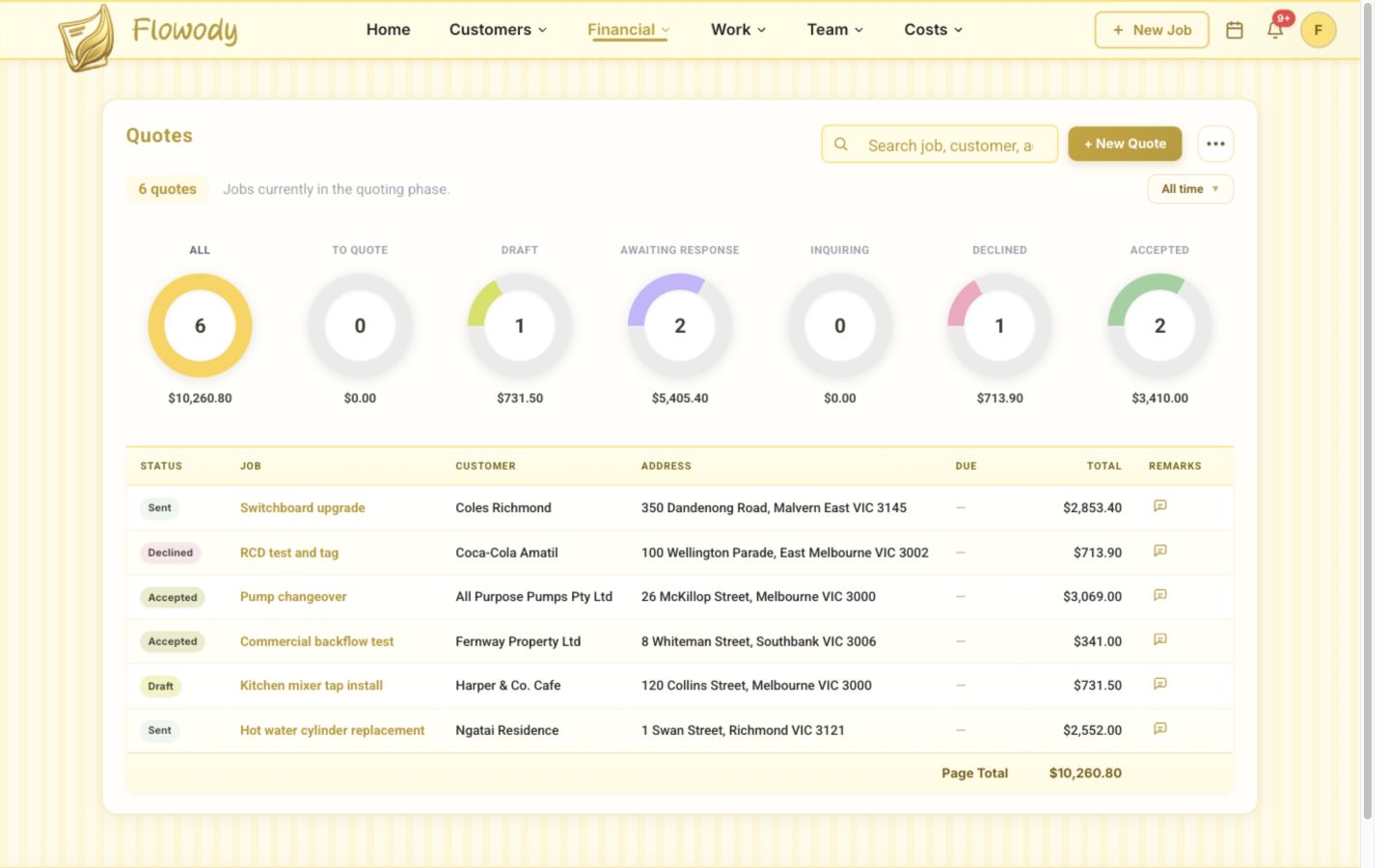Click address 1 Swan Street, Richmond

743,730
